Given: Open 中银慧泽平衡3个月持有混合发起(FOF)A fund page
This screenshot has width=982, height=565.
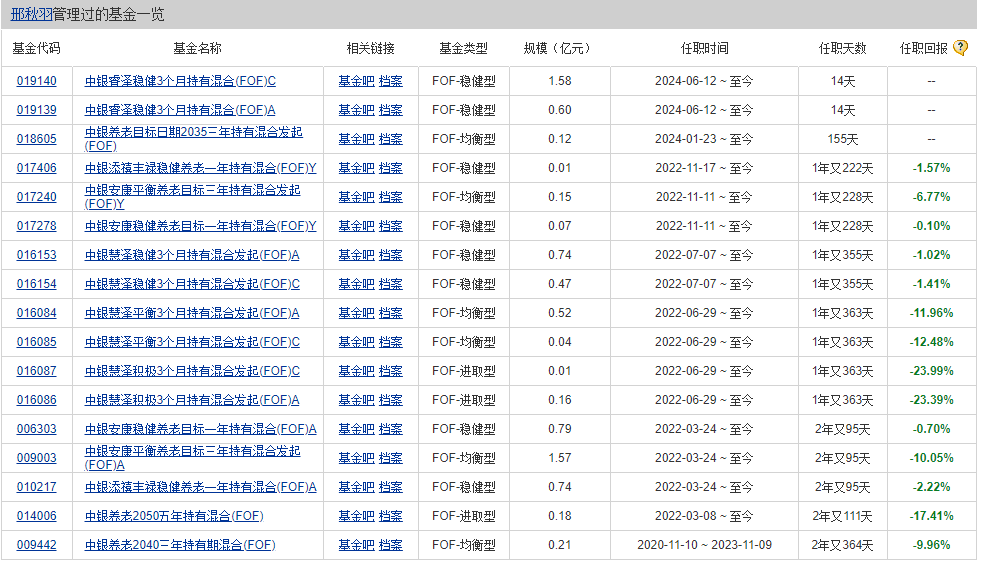Looking at the screenshot, I should (192, 313).
